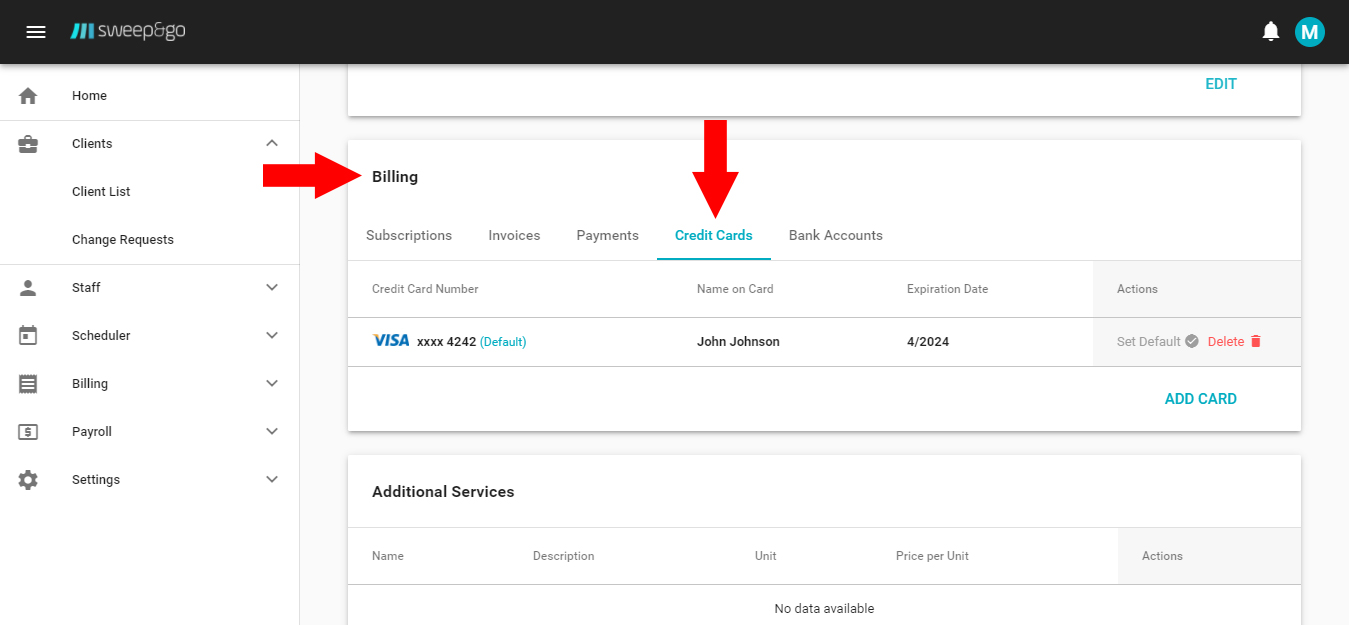
Task: Click the Visa card logo
Action: (x=391, y=341)
